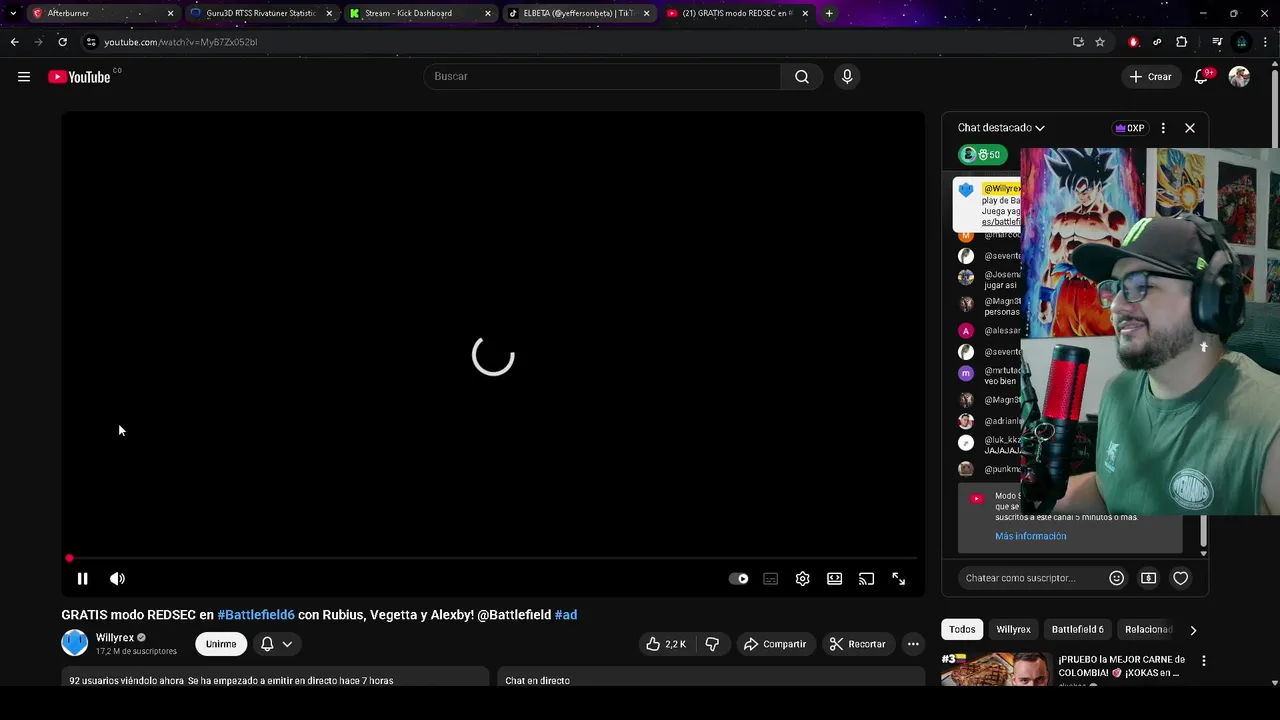Open Willyrex channel name link
This screenshot has width=1280, height=720.
pos(115,638)
